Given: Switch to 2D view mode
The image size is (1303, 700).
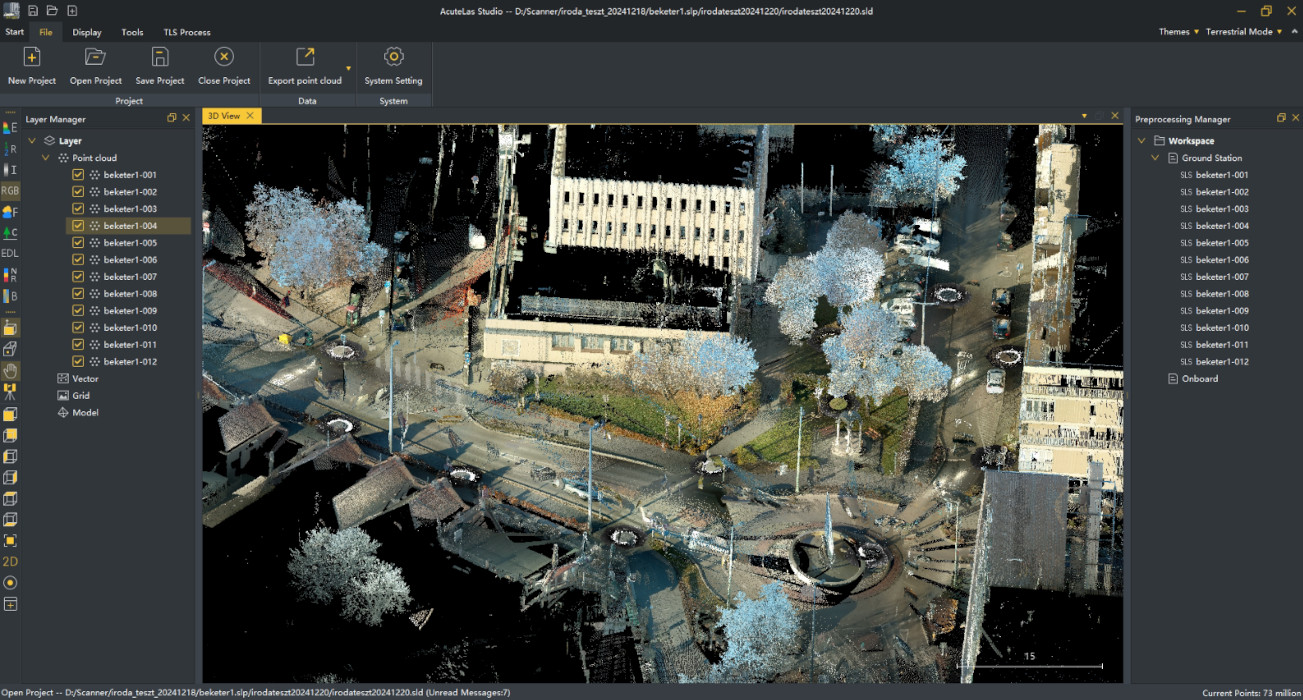Looking at the screenshot, I should coord(10,561).
